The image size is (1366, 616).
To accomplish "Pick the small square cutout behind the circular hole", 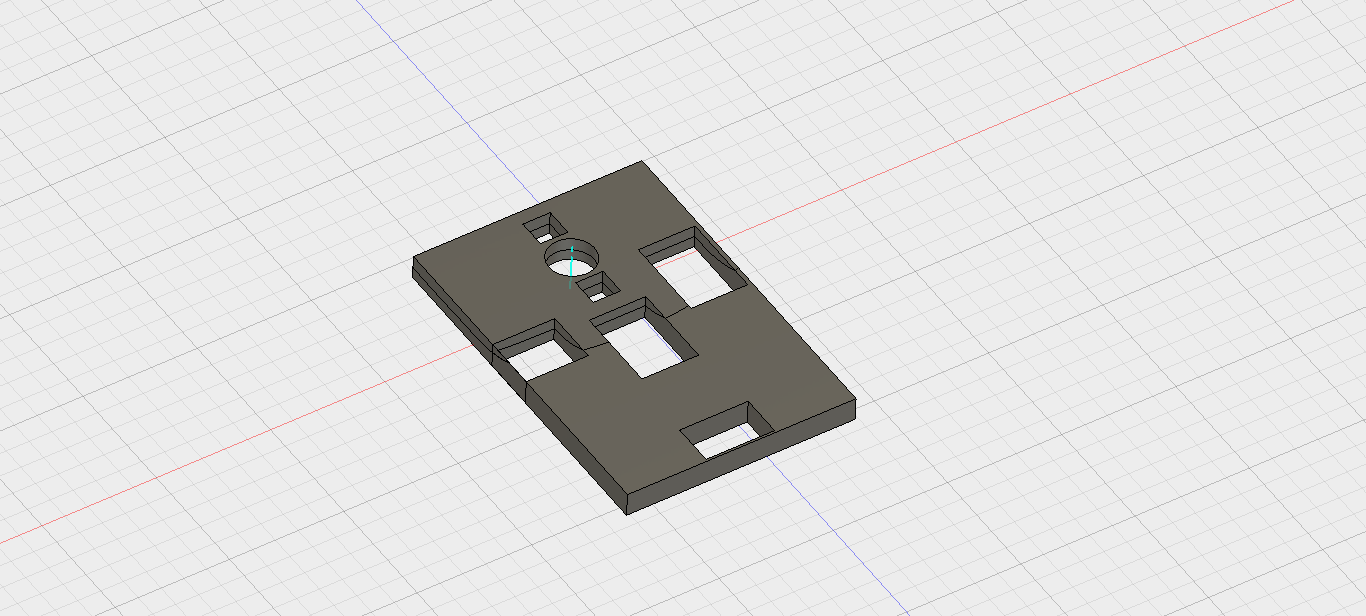I will point(546,227).
